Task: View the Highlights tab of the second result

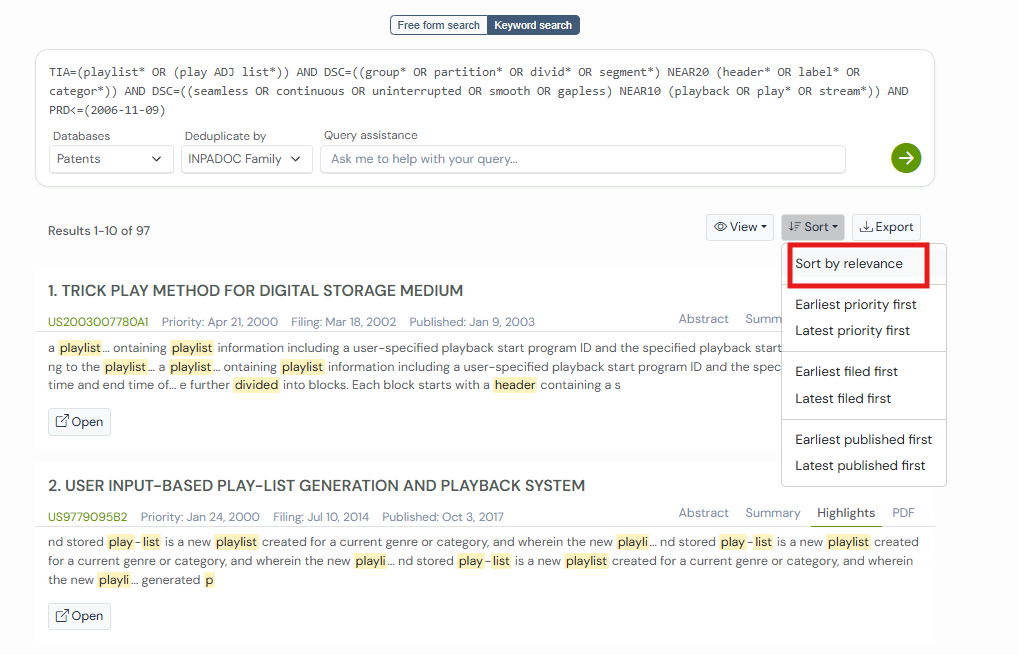Action: click(x=846, y=512)
